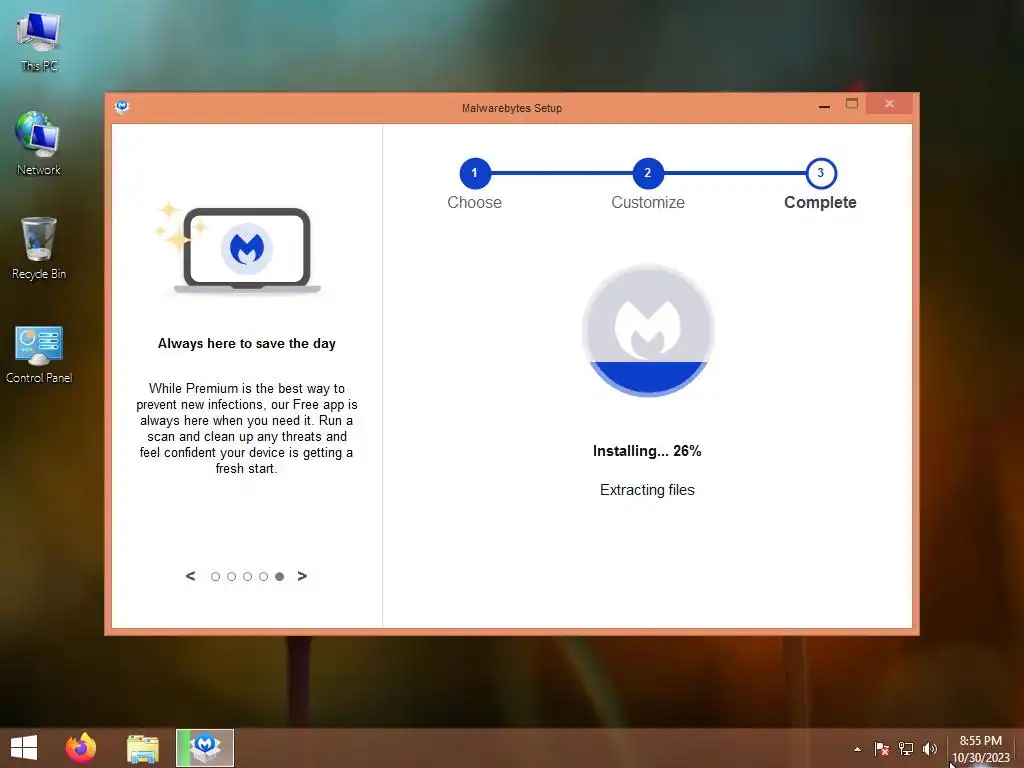Click the Complete step label
This screenshot has width=1024, height=768.
click(x=820, y=202)
